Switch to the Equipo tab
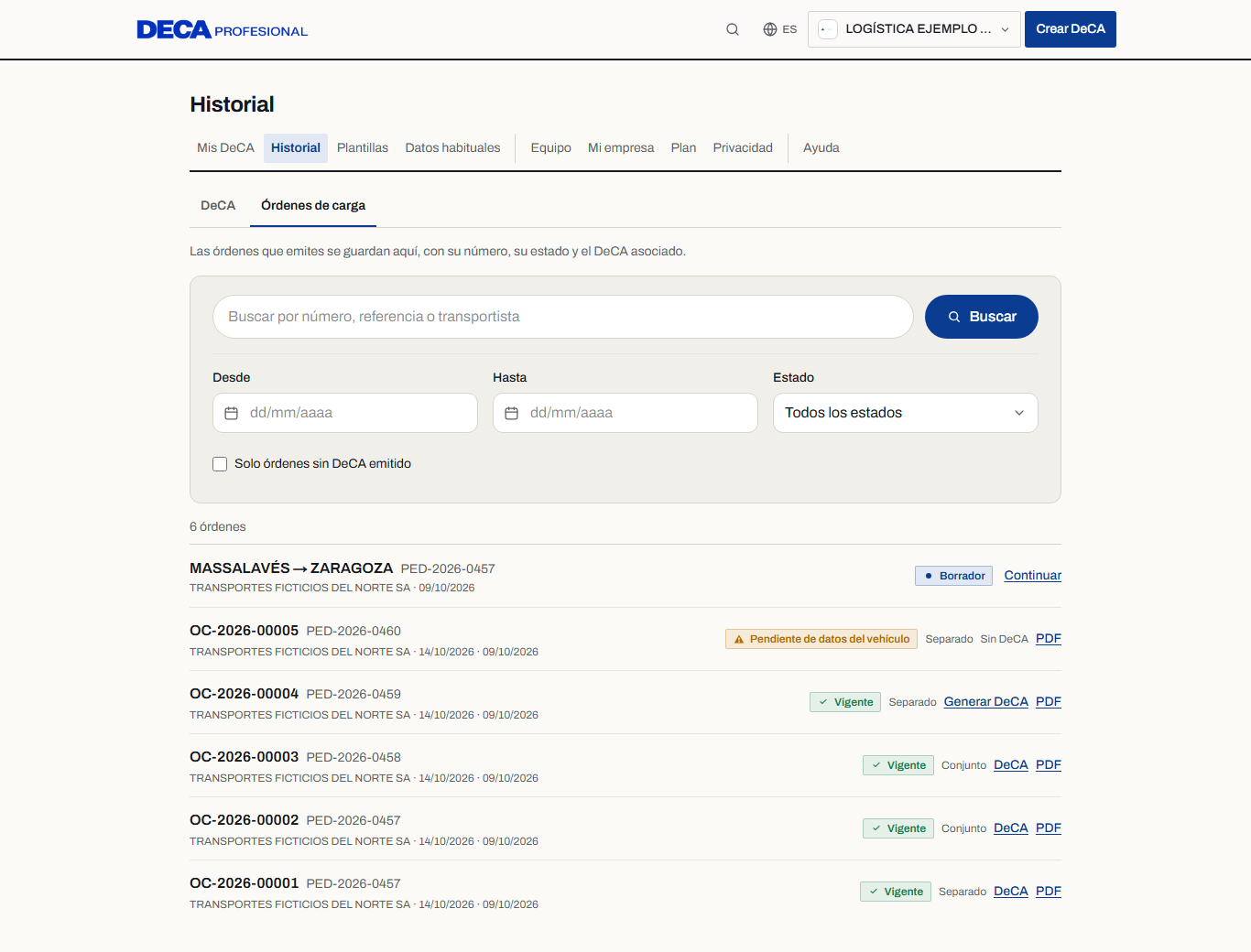 pyautogui.click(x=551, y=148)
